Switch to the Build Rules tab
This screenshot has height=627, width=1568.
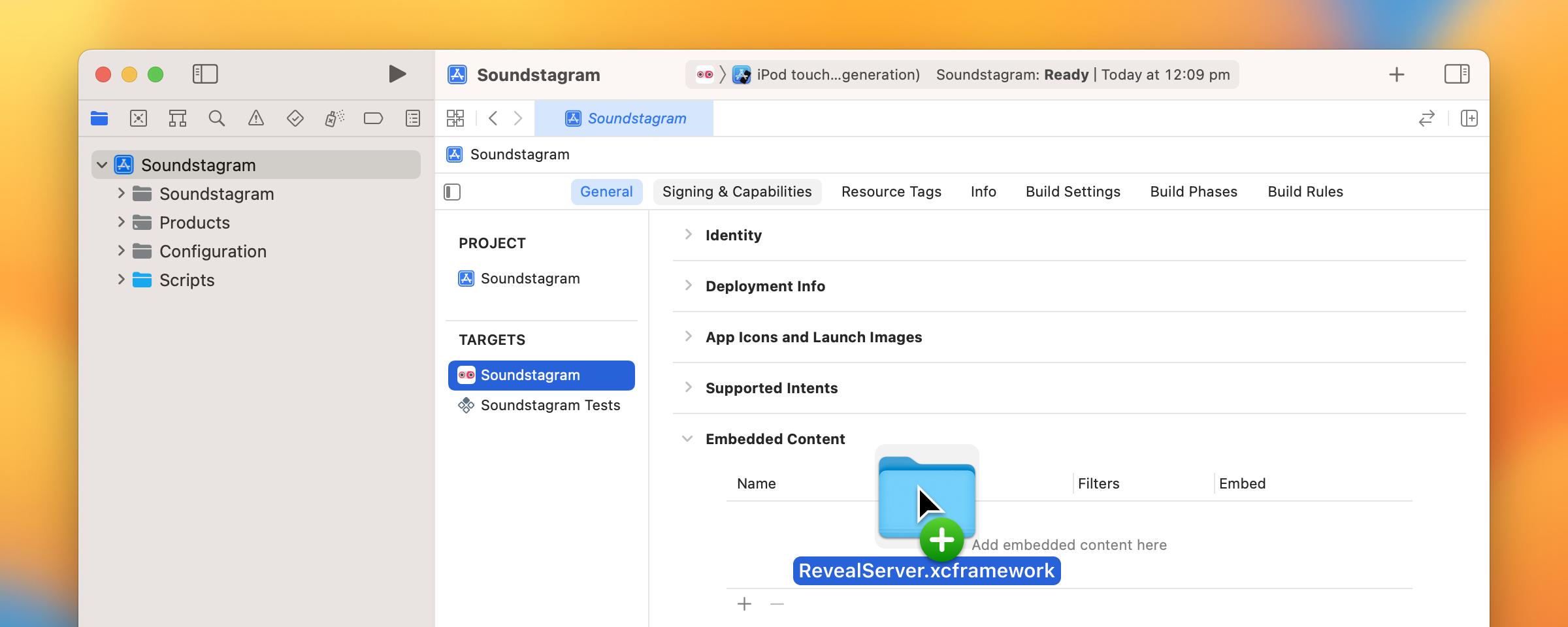[1305, 192]
